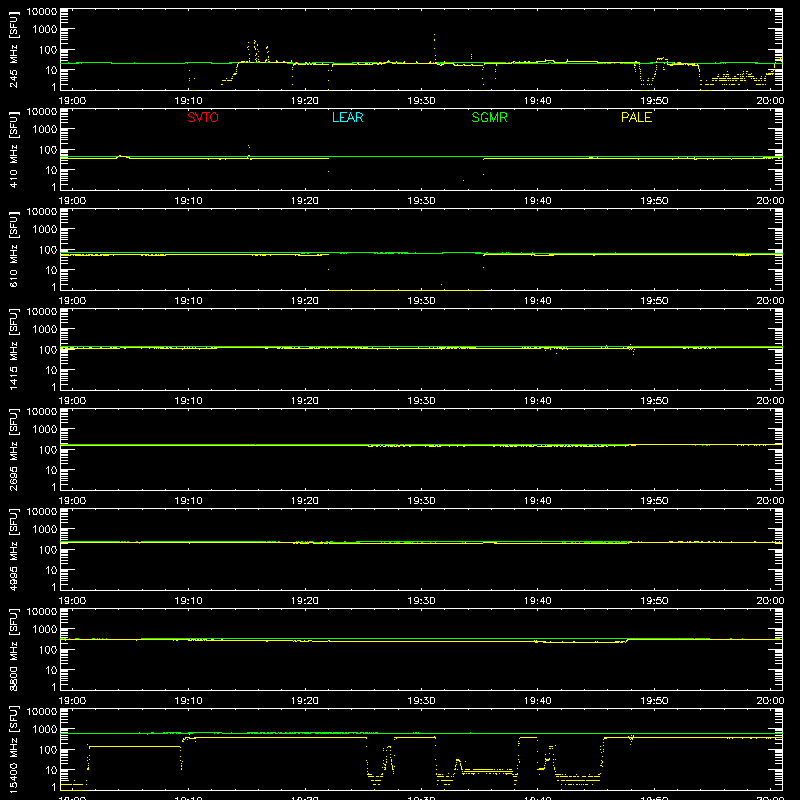
Task: Select the '610 MHz [SFU]' axis title
Action: [13, 249]
